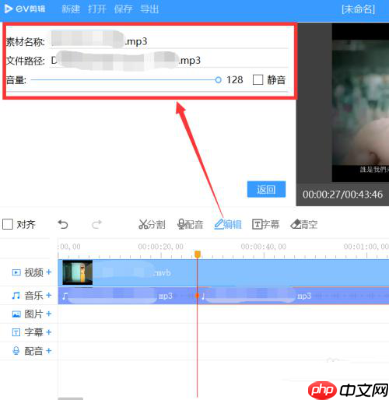The image size is (389, 400).
Task: Click the 视频 track icon
Action: tap(16, 273)
